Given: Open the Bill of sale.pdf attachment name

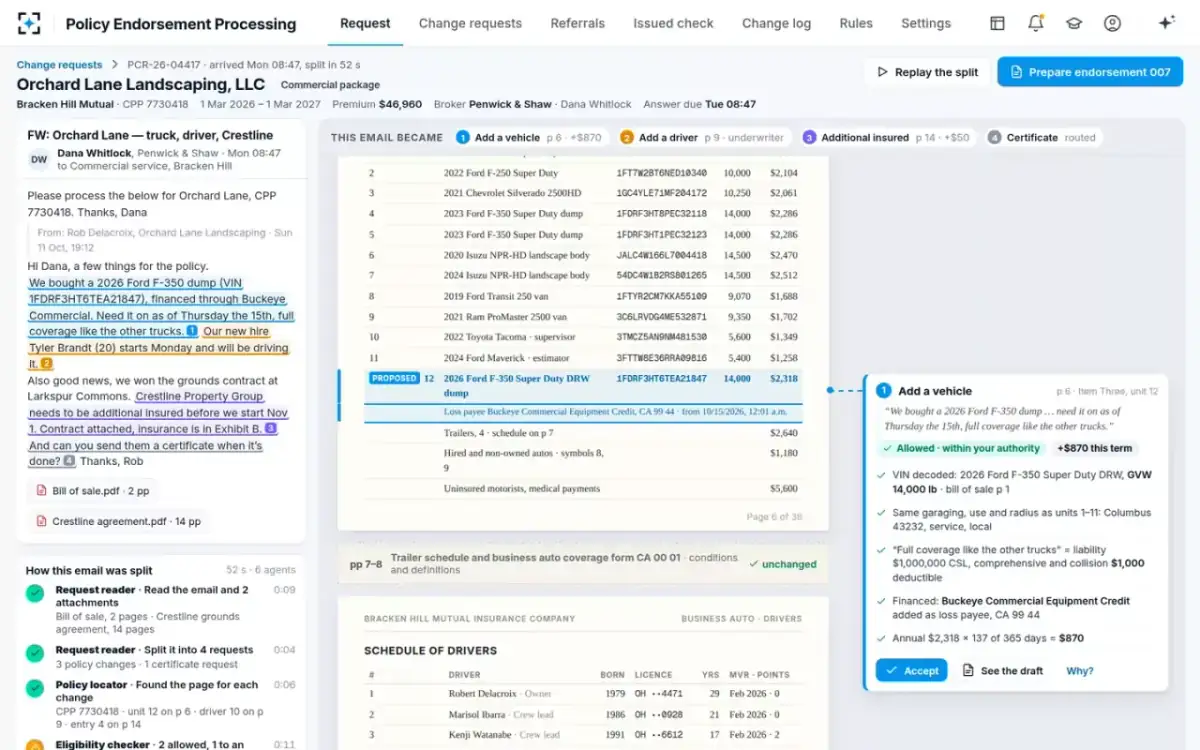Looking at the screenshot, I should click(x=101, y=491).
